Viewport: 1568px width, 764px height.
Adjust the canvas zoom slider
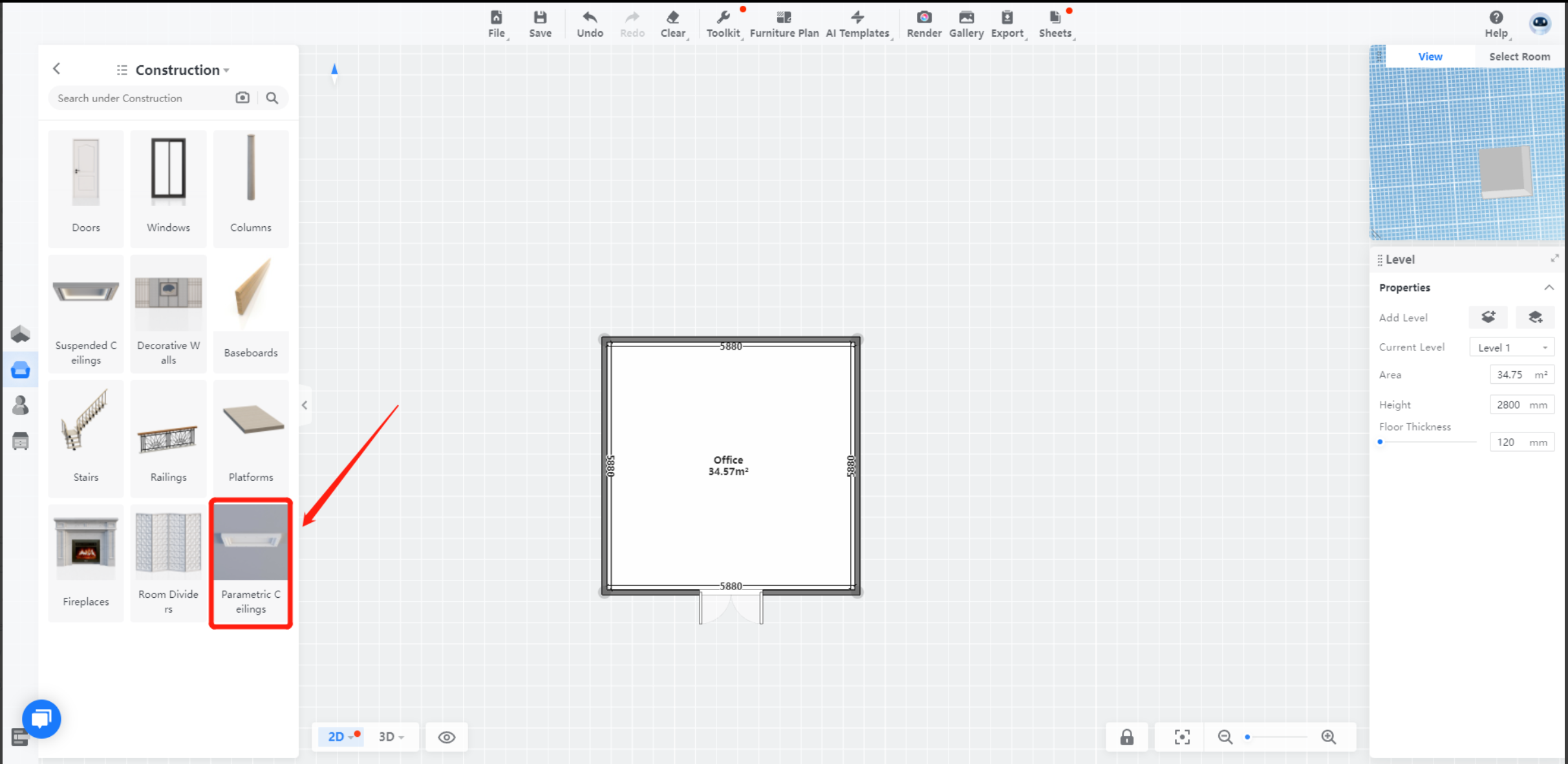click(x=1276, y=737)
